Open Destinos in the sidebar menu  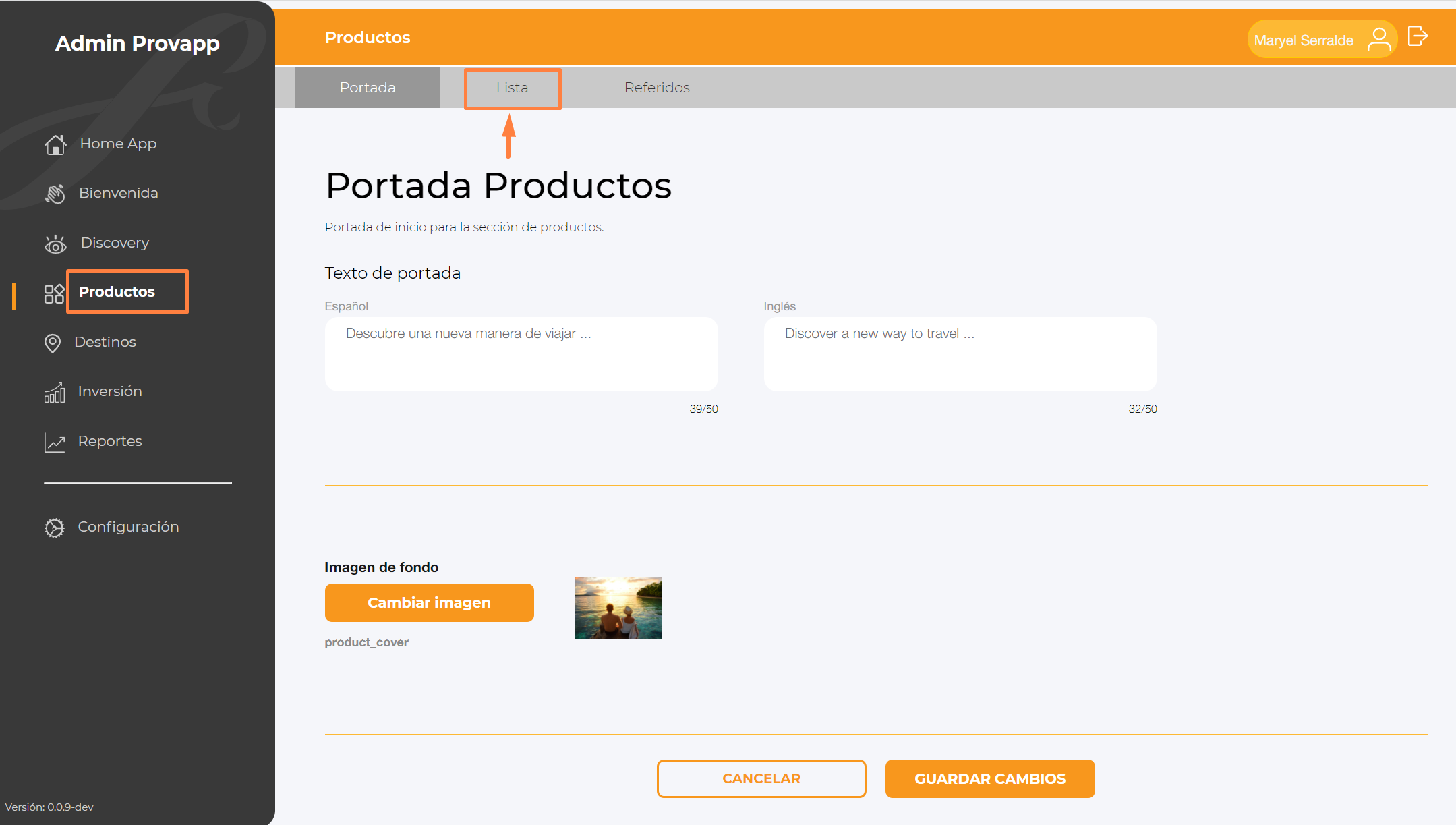(105, 342)
